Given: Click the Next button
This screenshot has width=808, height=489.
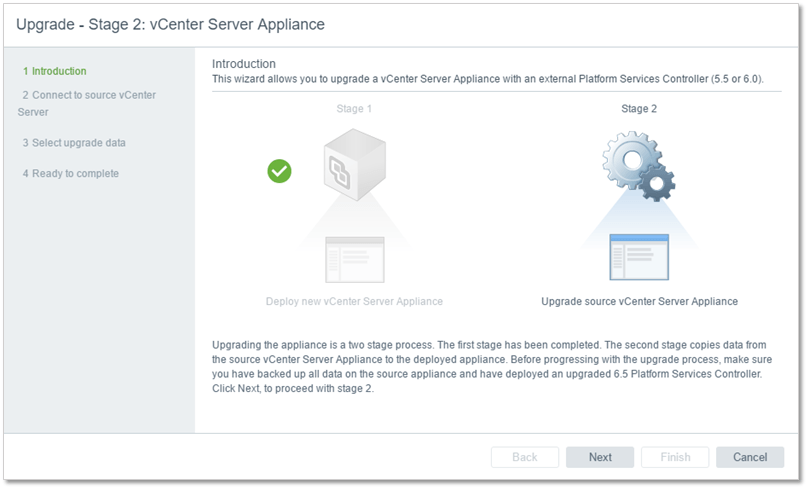Looking at the screenshot, I should point(600,457).
